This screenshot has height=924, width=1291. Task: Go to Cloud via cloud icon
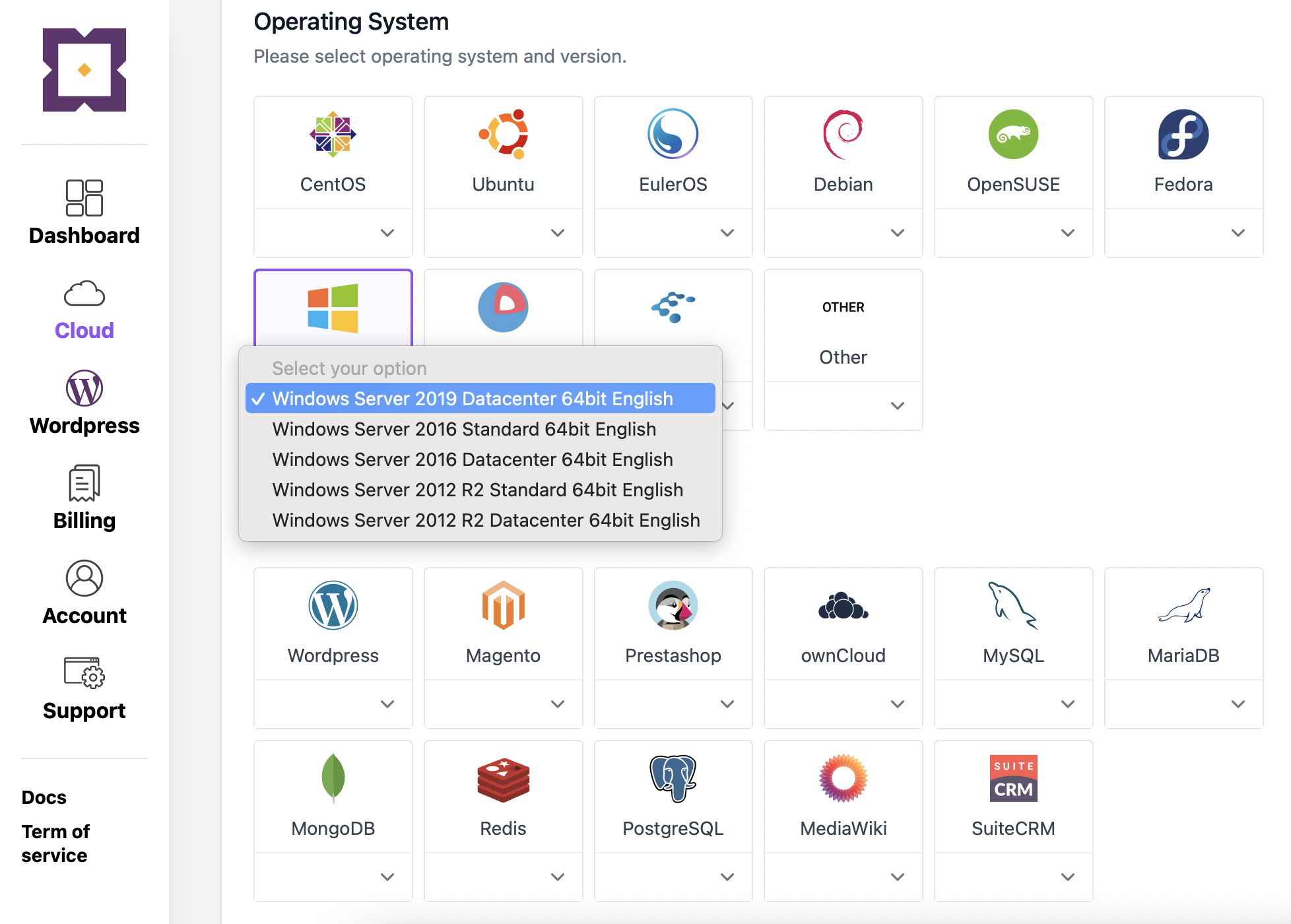pyautogui.click(x=84, y=294)
